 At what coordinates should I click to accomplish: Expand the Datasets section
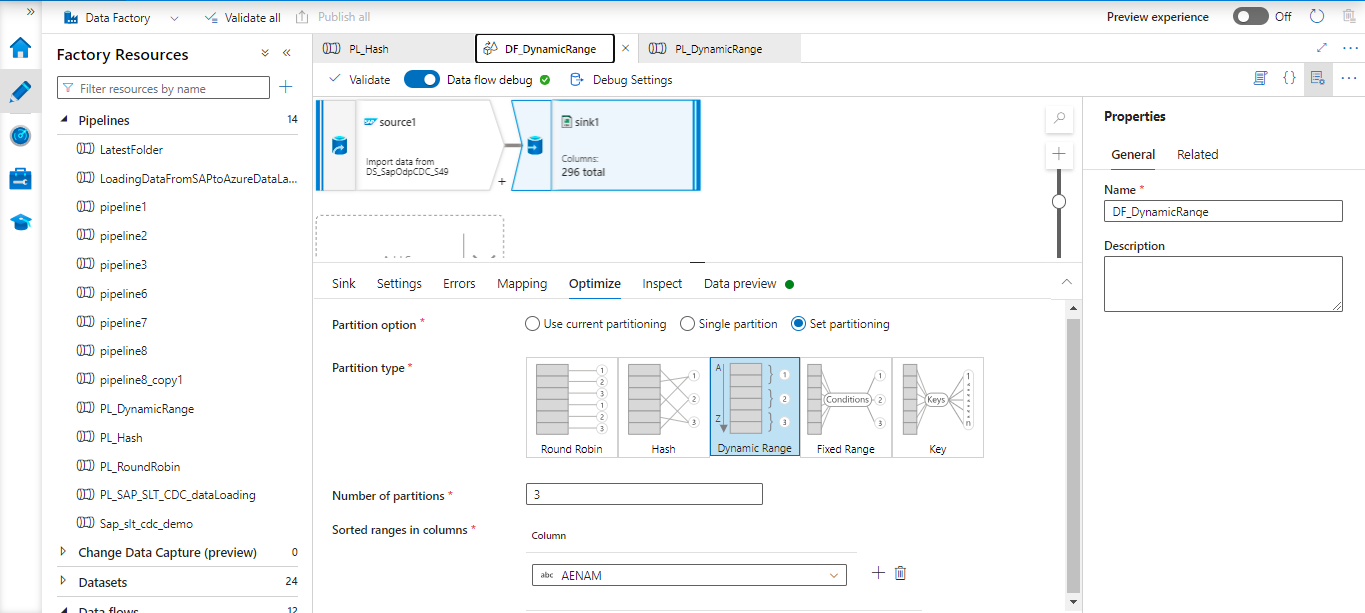click(x=64, y=582)
